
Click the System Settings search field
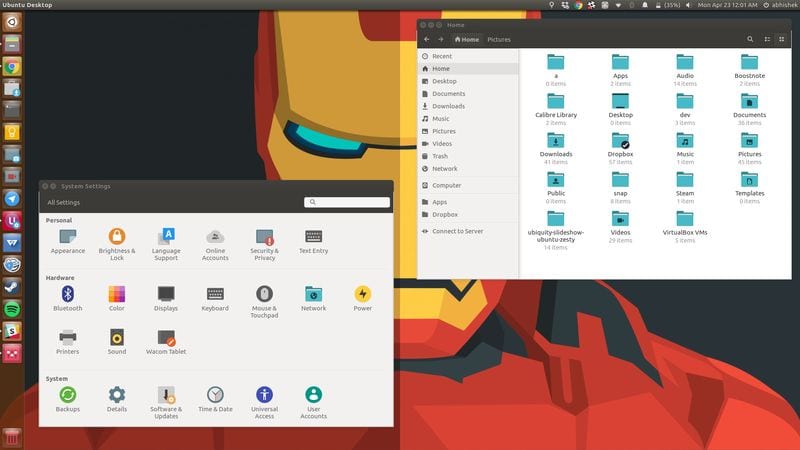click(x=347, y=202)
